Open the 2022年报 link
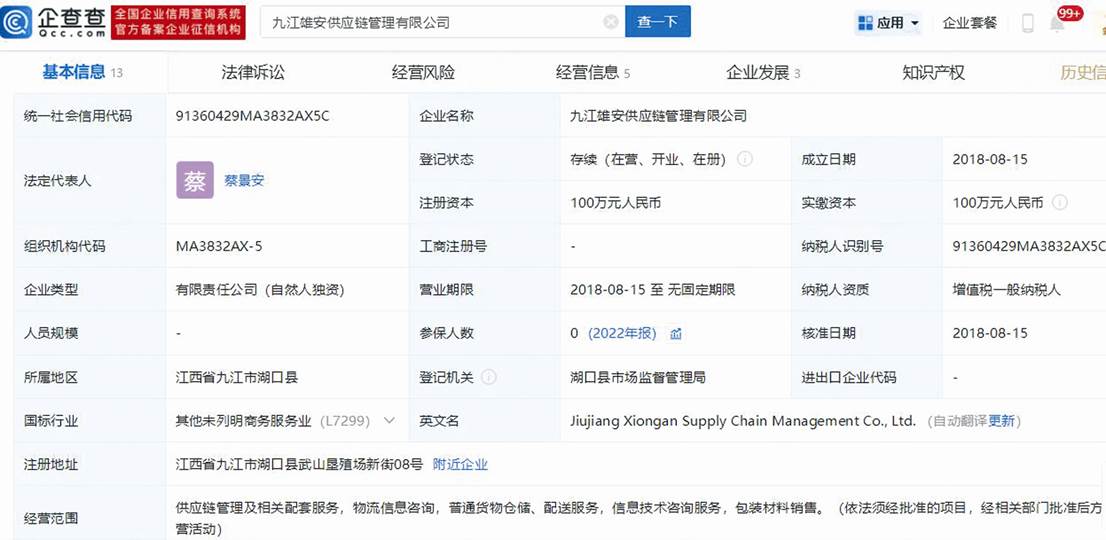The image size is (1106, 540). point(622,333)
